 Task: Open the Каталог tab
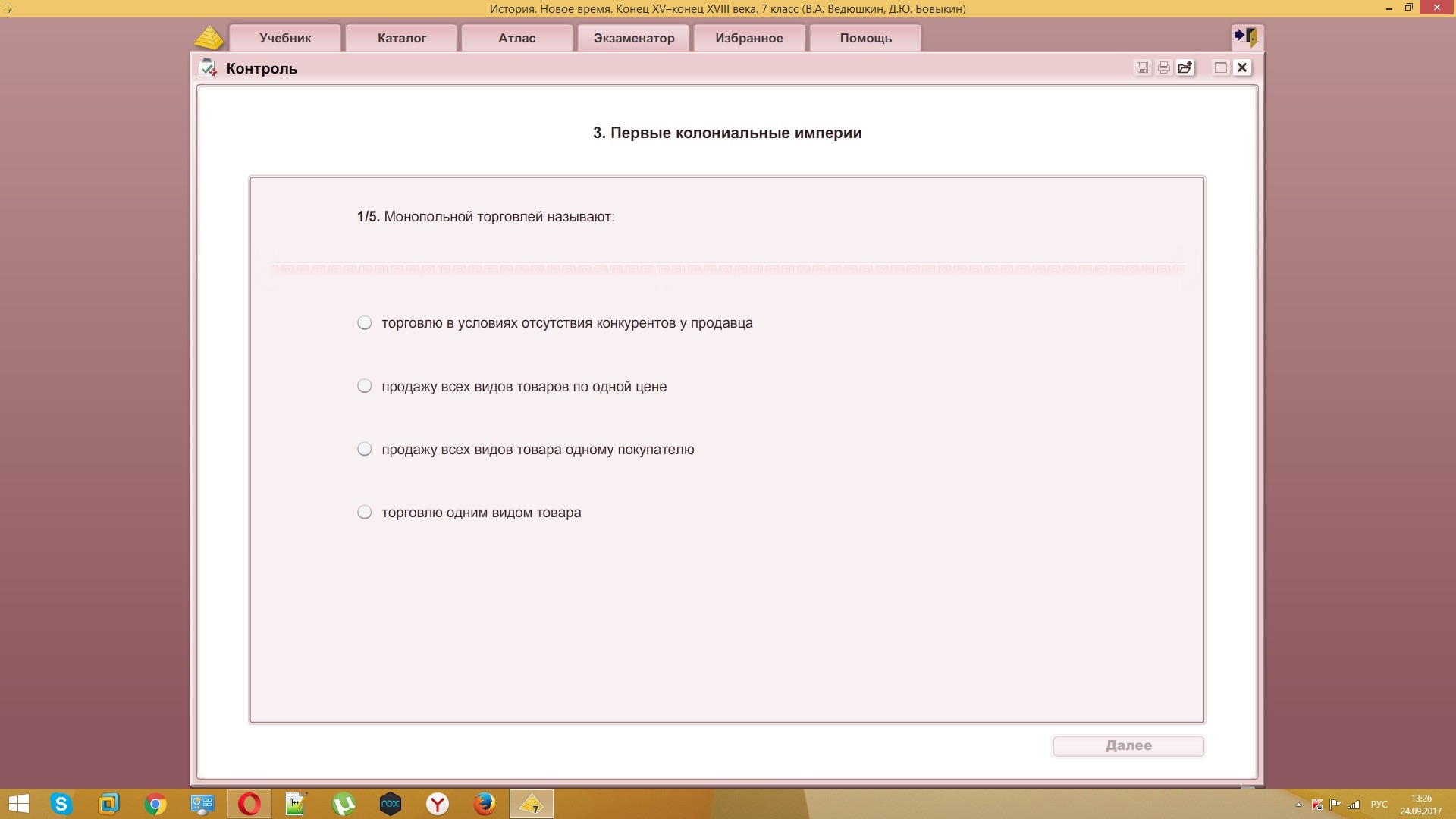[402, 38]
